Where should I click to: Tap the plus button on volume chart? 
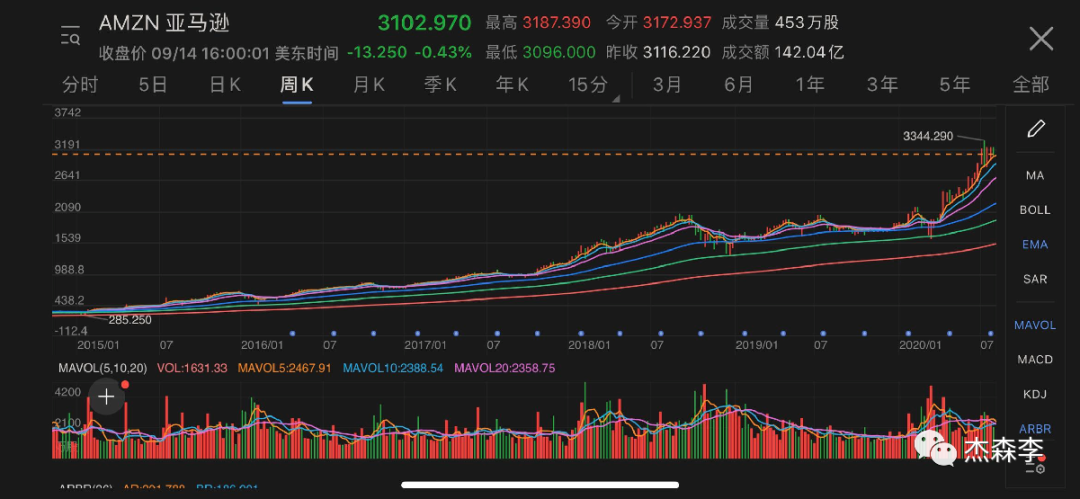(x=106, y=396)
